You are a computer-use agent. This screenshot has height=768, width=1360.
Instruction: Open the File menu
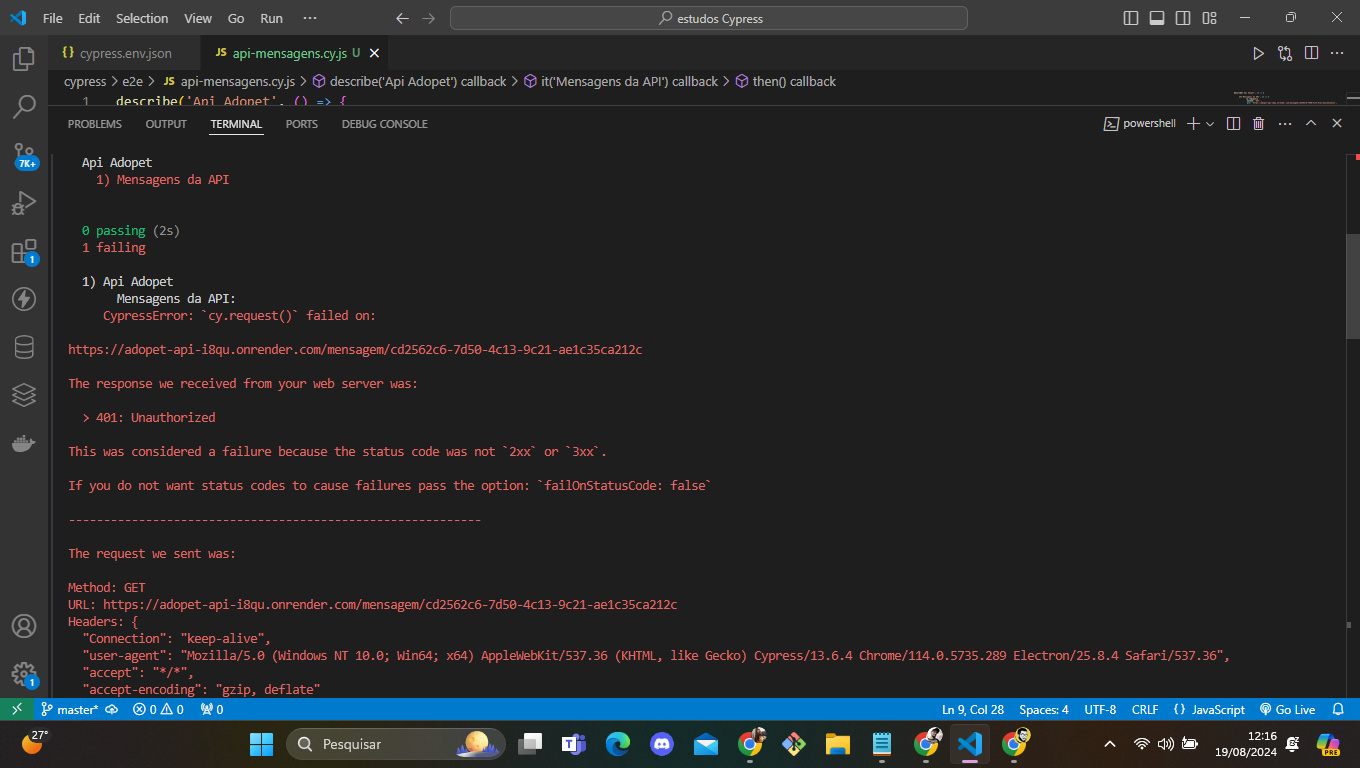coord(53,18)
